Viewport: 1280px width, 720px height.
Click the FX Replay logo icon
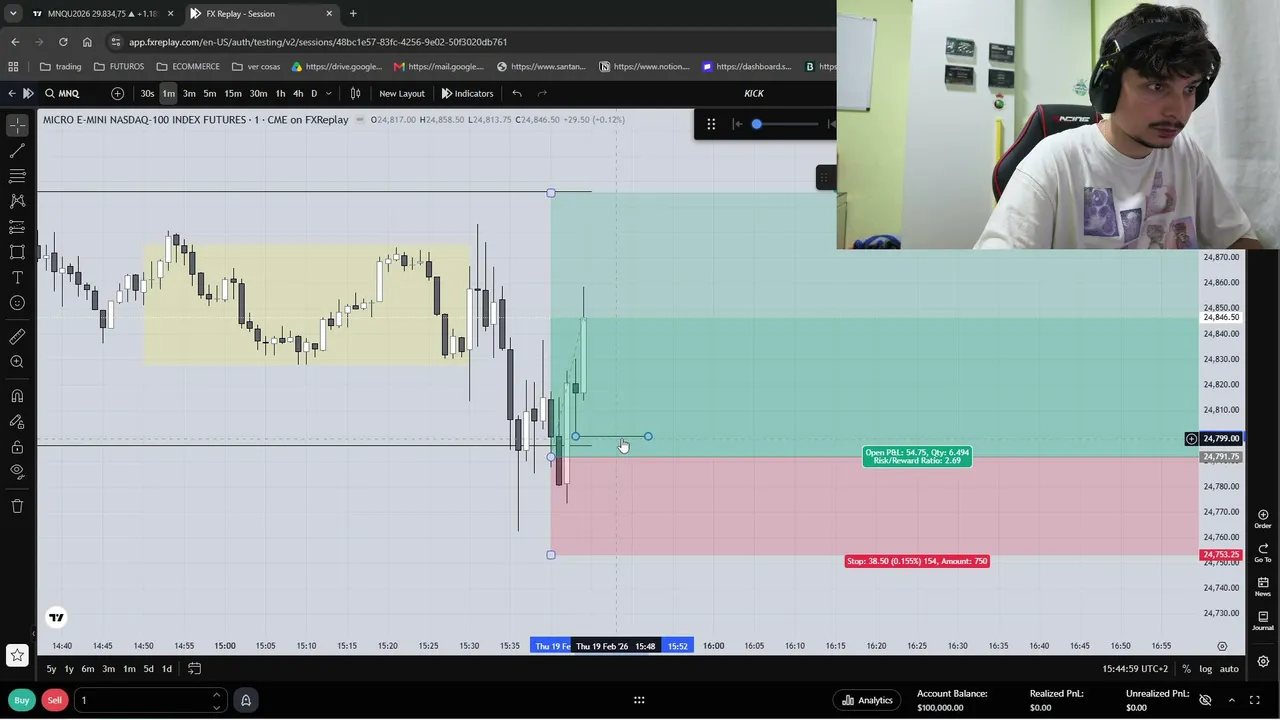coord(28,93)
